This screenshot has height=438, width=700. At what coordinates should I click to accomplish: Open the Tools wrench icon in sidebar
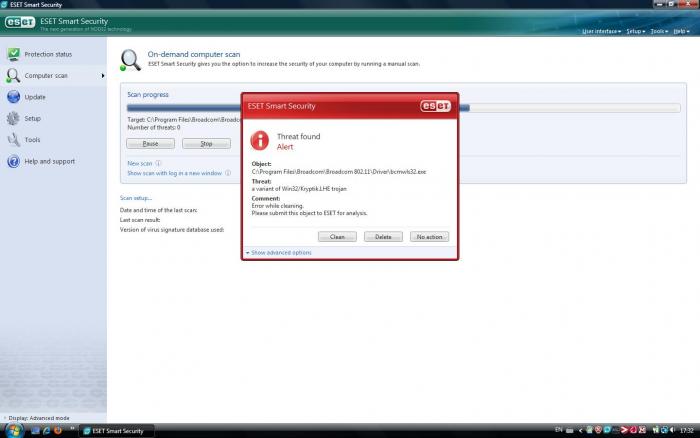[x=13, y=140]
